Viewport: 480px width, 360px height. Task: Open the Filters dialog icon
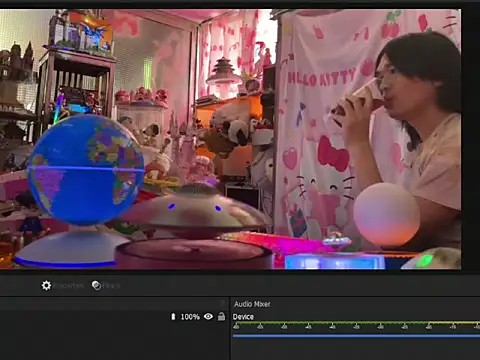pos(96,285)
